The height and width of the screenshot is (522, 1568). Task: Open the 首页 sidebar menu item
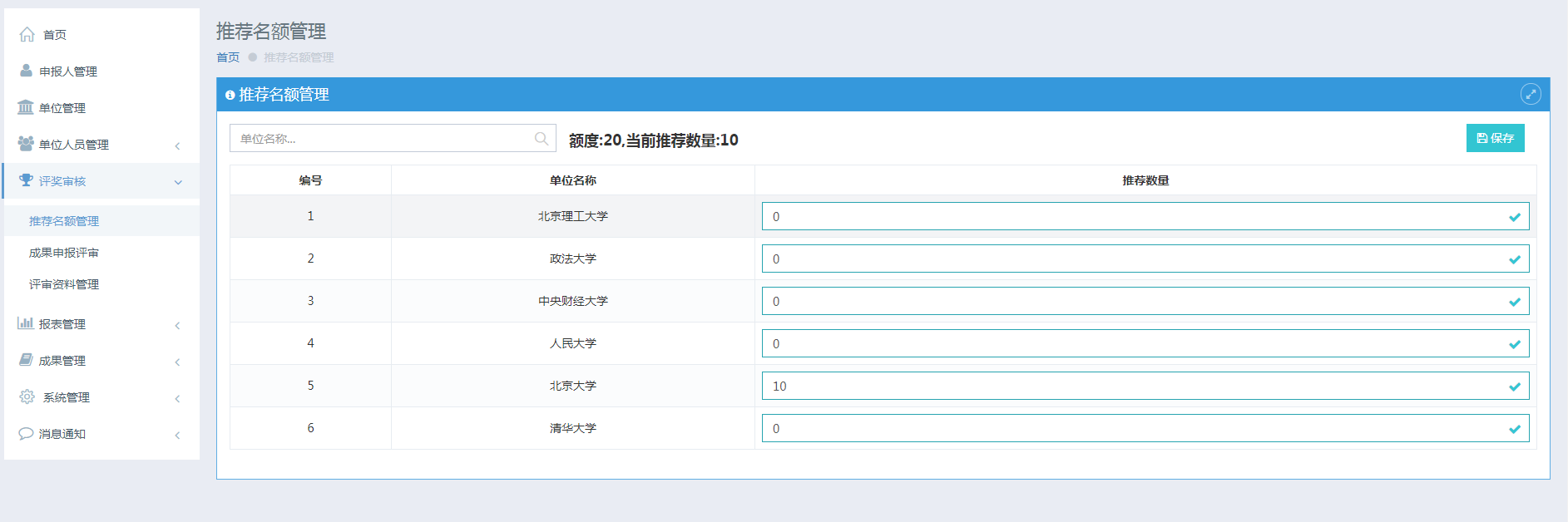point(101,34)
